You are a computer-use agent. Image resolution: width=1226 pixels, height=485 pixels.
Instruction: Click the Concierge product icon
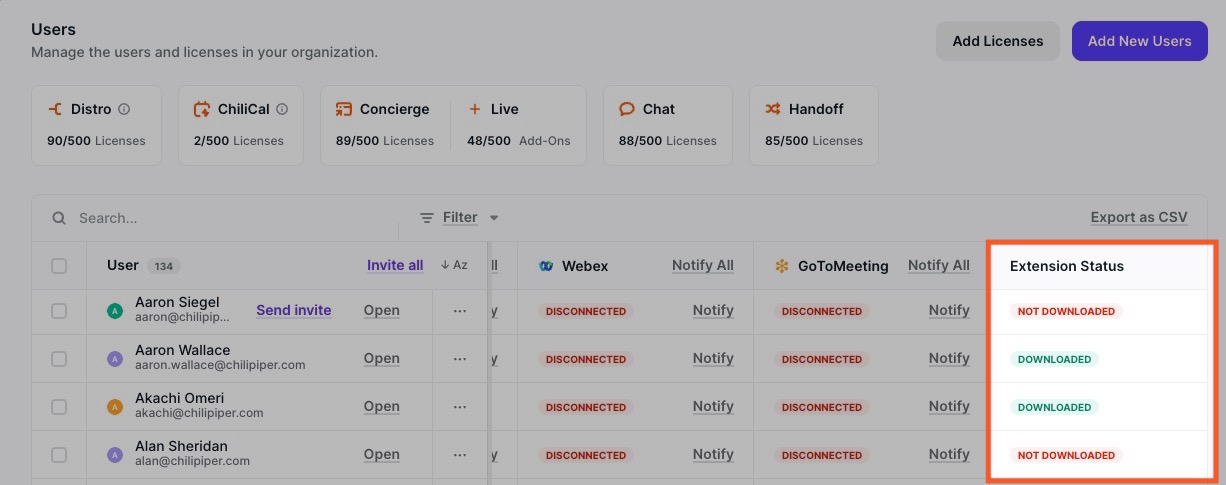(x=344, y=109)
